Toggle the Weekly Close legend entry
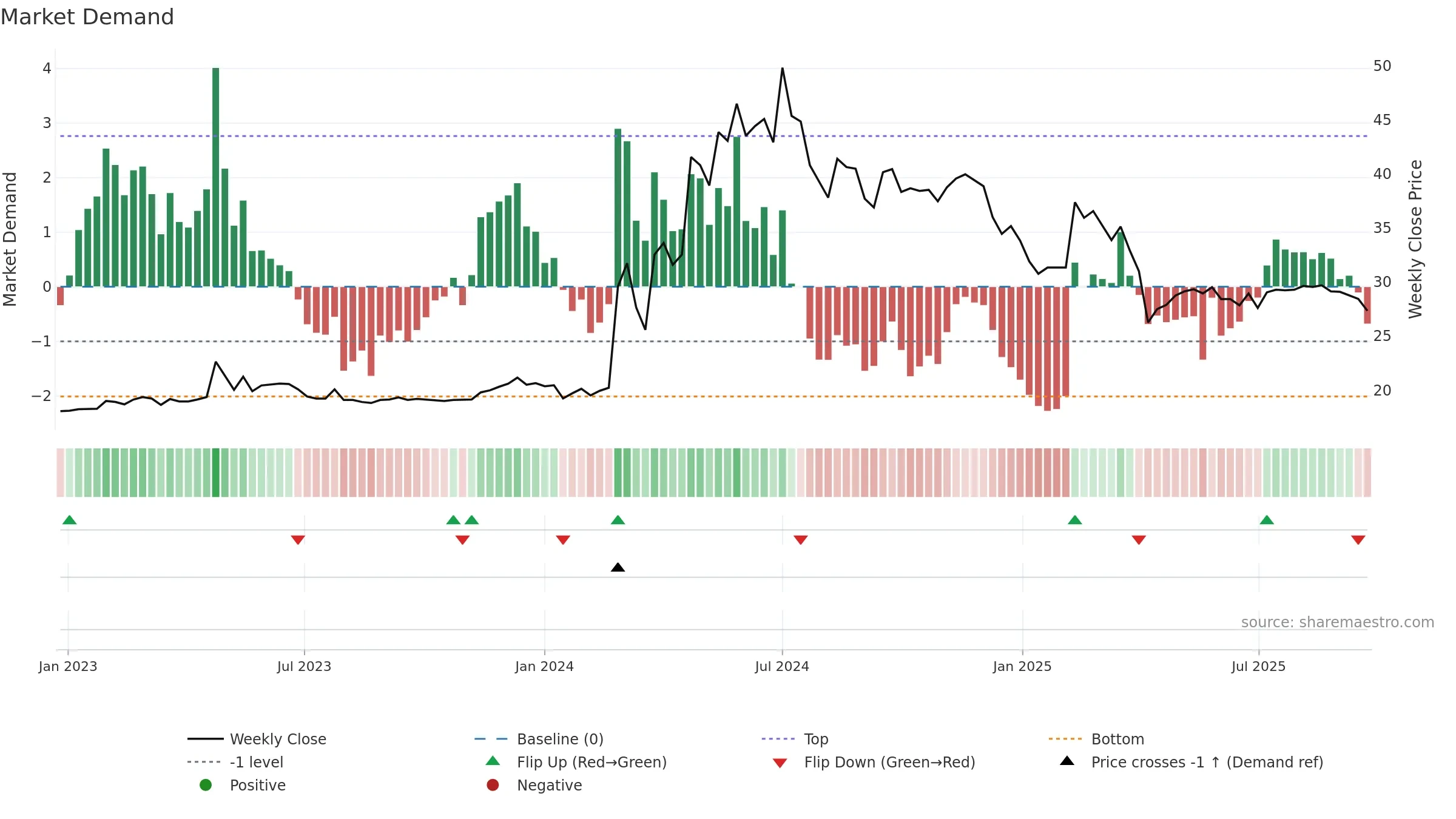 (x=257, y=739)
